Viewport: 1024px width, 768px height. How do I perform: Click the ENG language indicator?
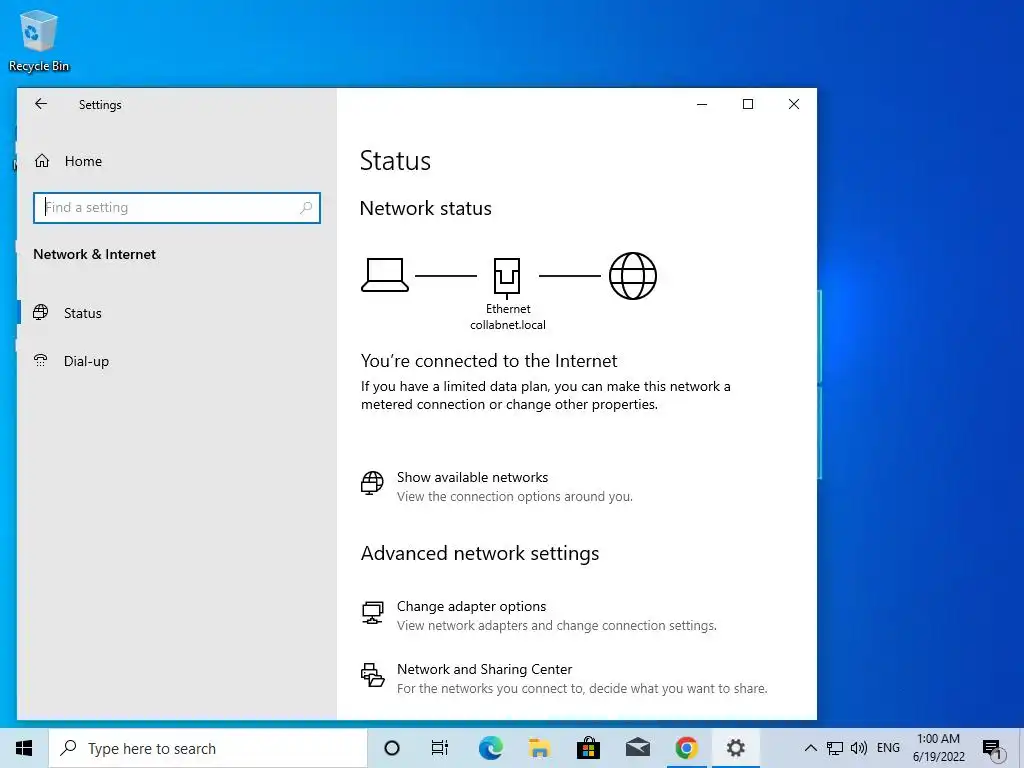click(888, 748)
